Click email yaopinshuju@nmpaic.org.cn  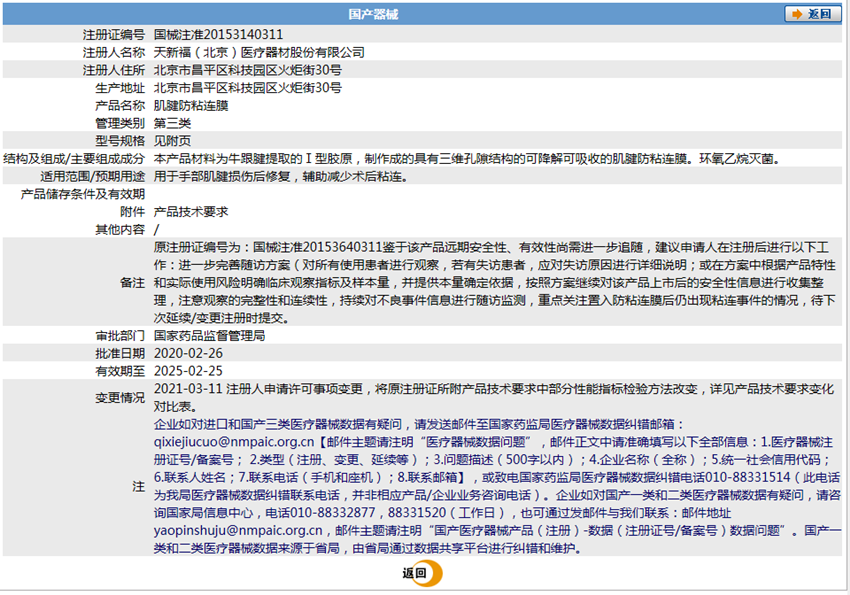pos(238,531)
